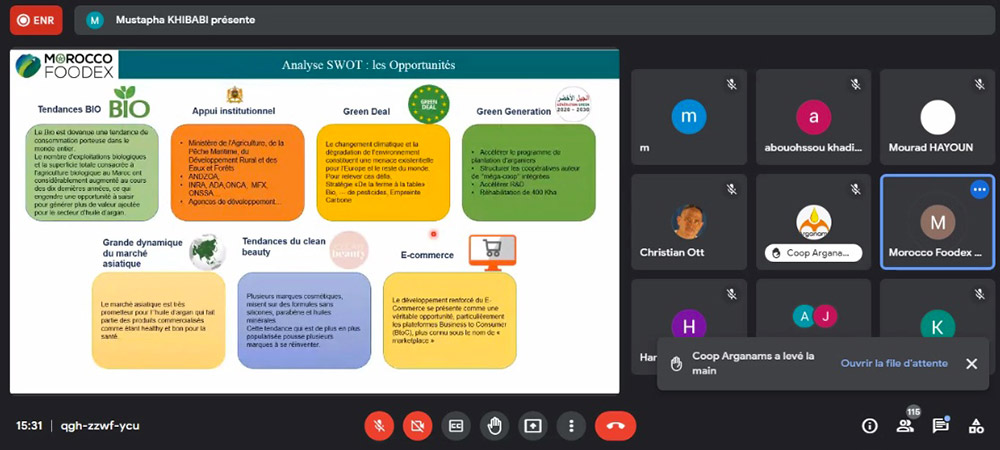Viewport: 1000px width, 450px height.
Task: Click the present screen icon
Action: click(533, 425)
